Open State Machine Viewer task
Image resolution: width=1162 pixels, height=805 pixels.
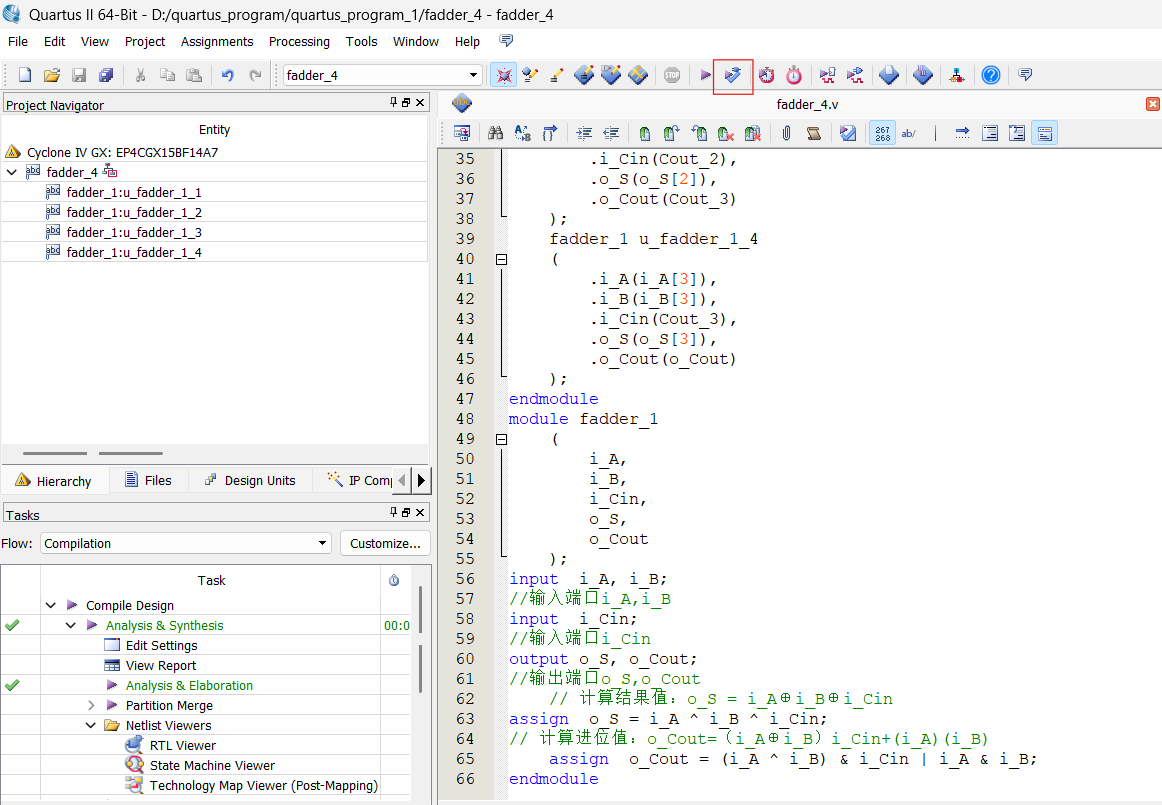[x=212, y=765]
